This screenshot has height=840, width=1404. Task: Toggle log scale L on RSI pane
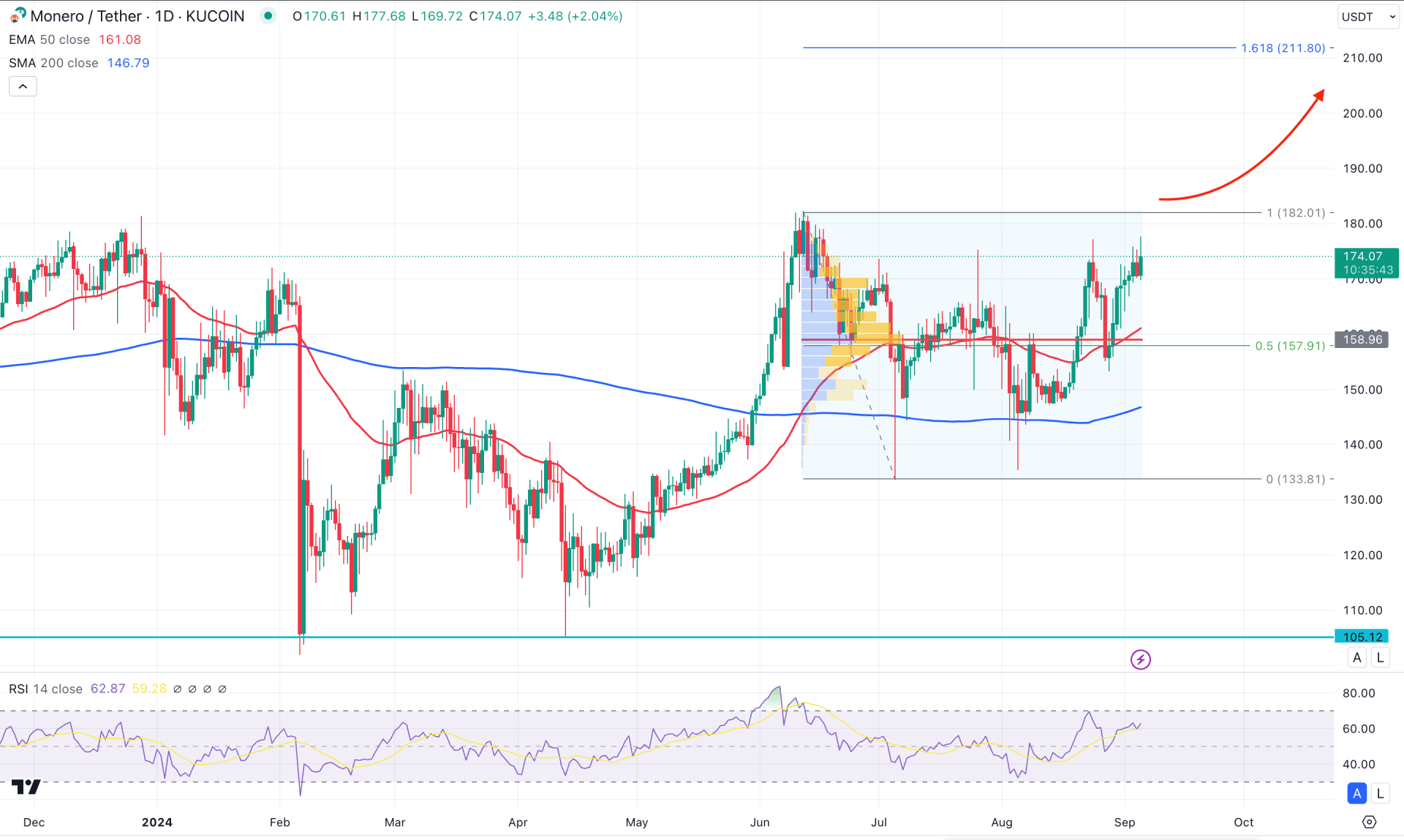coord(1380,792)
